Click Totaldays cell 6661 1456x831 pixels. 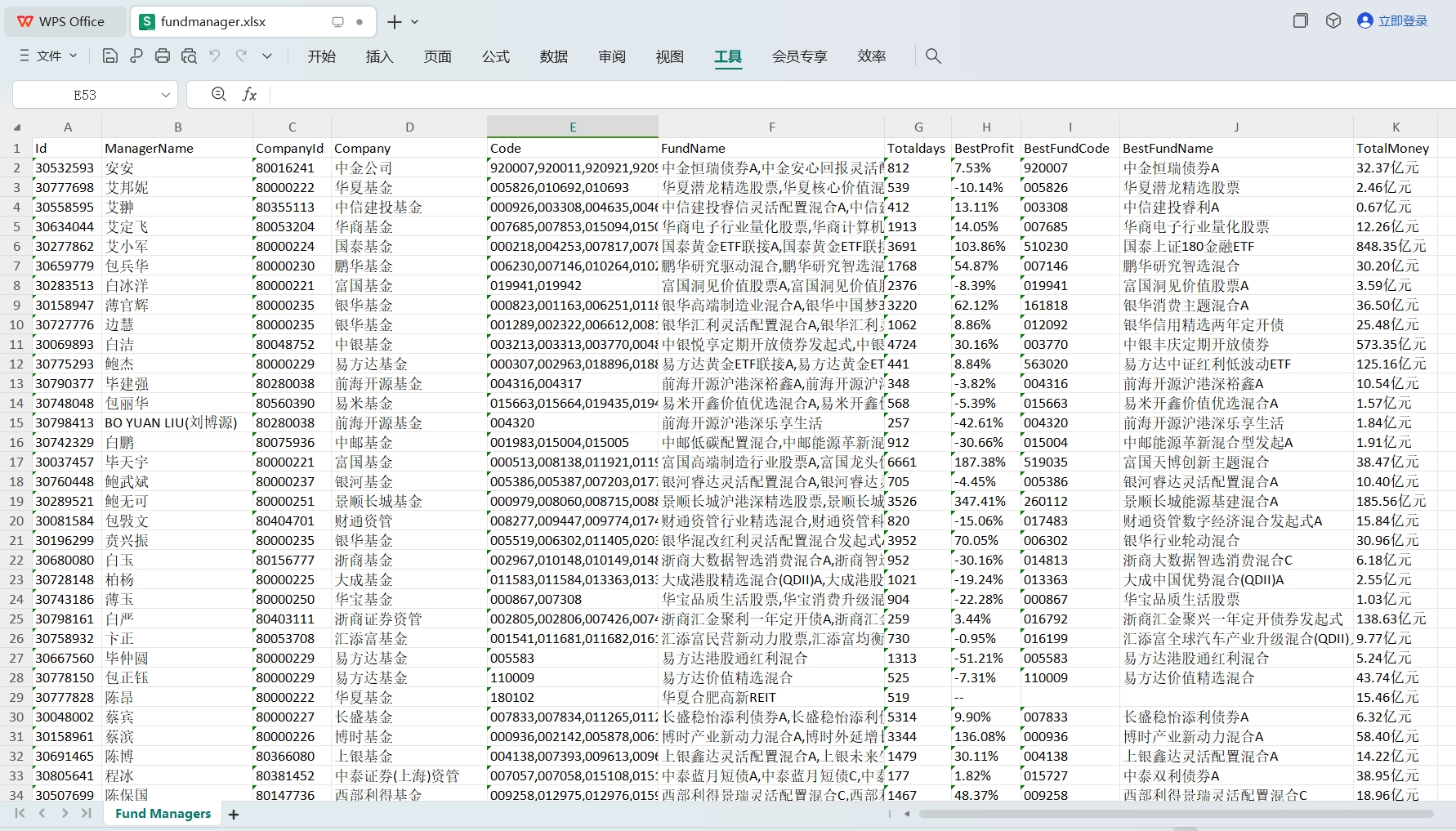918,462
